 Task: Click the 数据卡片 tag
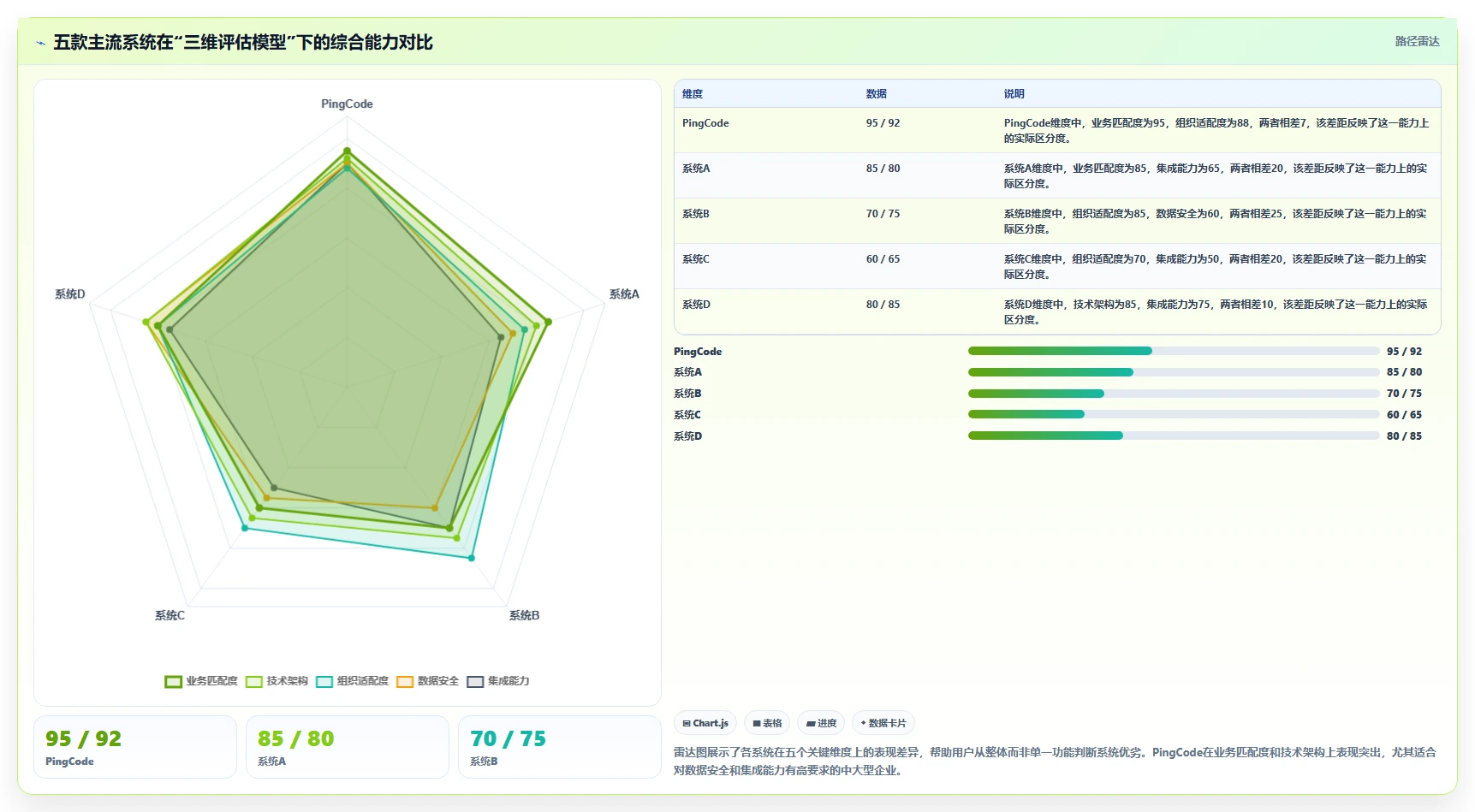tap(883, 723)
